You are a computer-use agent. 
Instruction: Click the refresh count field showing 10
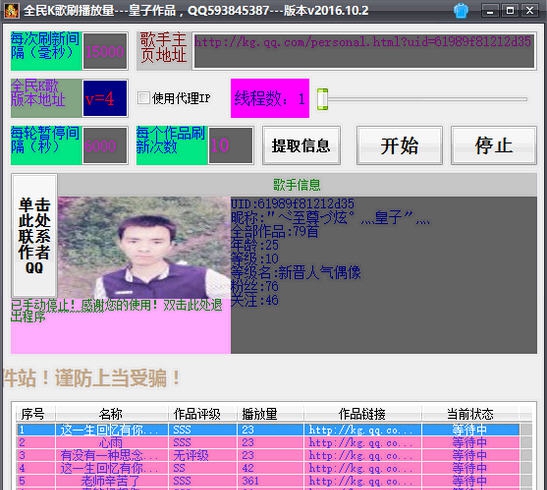[231, 145]
